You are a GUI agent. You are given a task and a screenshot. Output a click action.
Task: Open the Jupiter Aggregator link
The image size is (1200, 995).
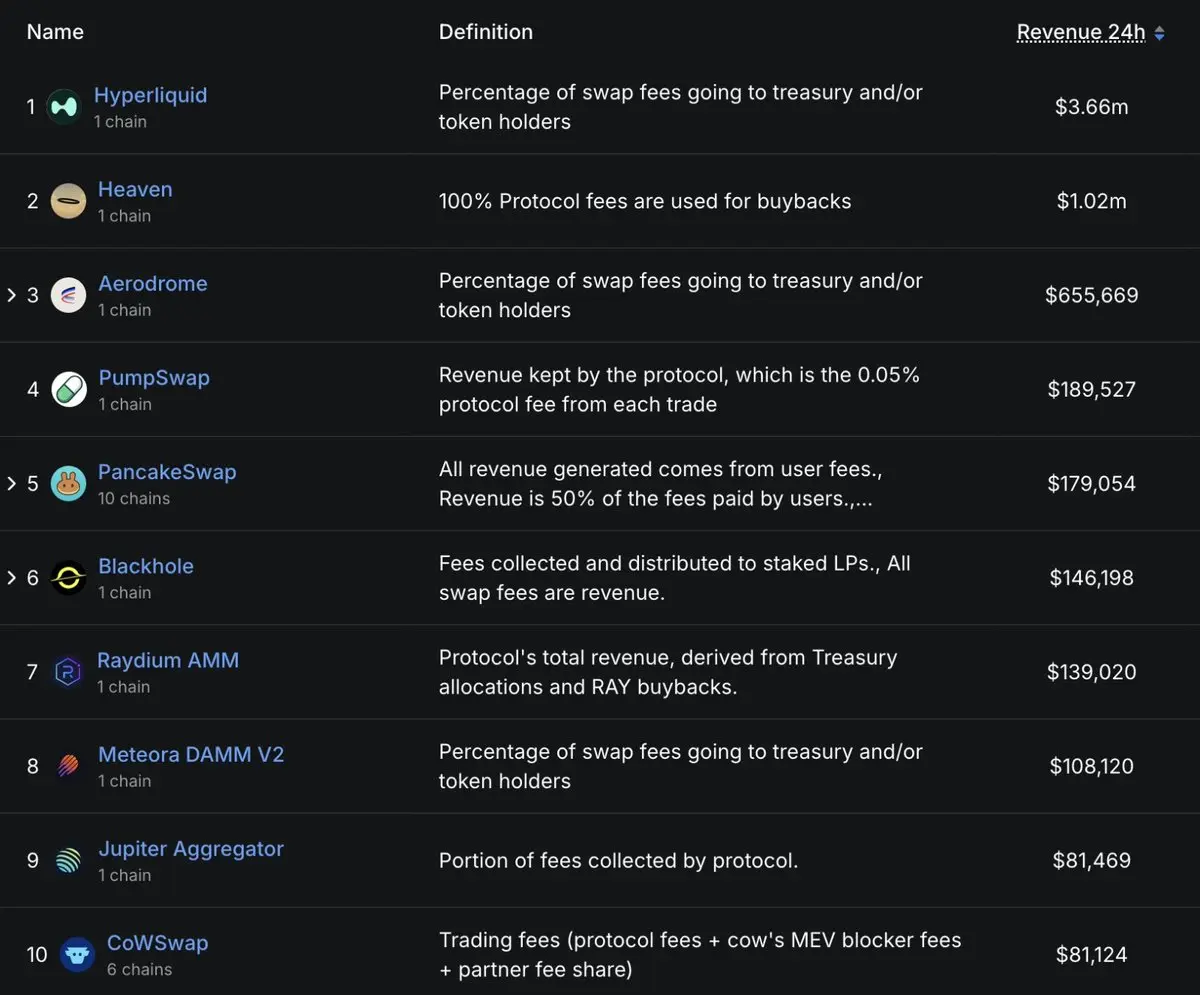(191, 849)
